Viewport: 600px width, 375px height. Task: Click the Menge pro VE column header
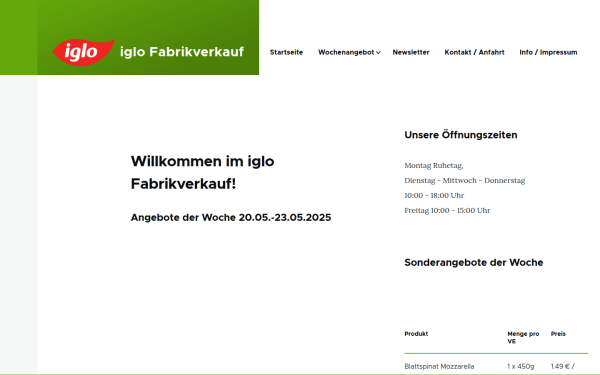pyautogui.click(x=523, y=338)
